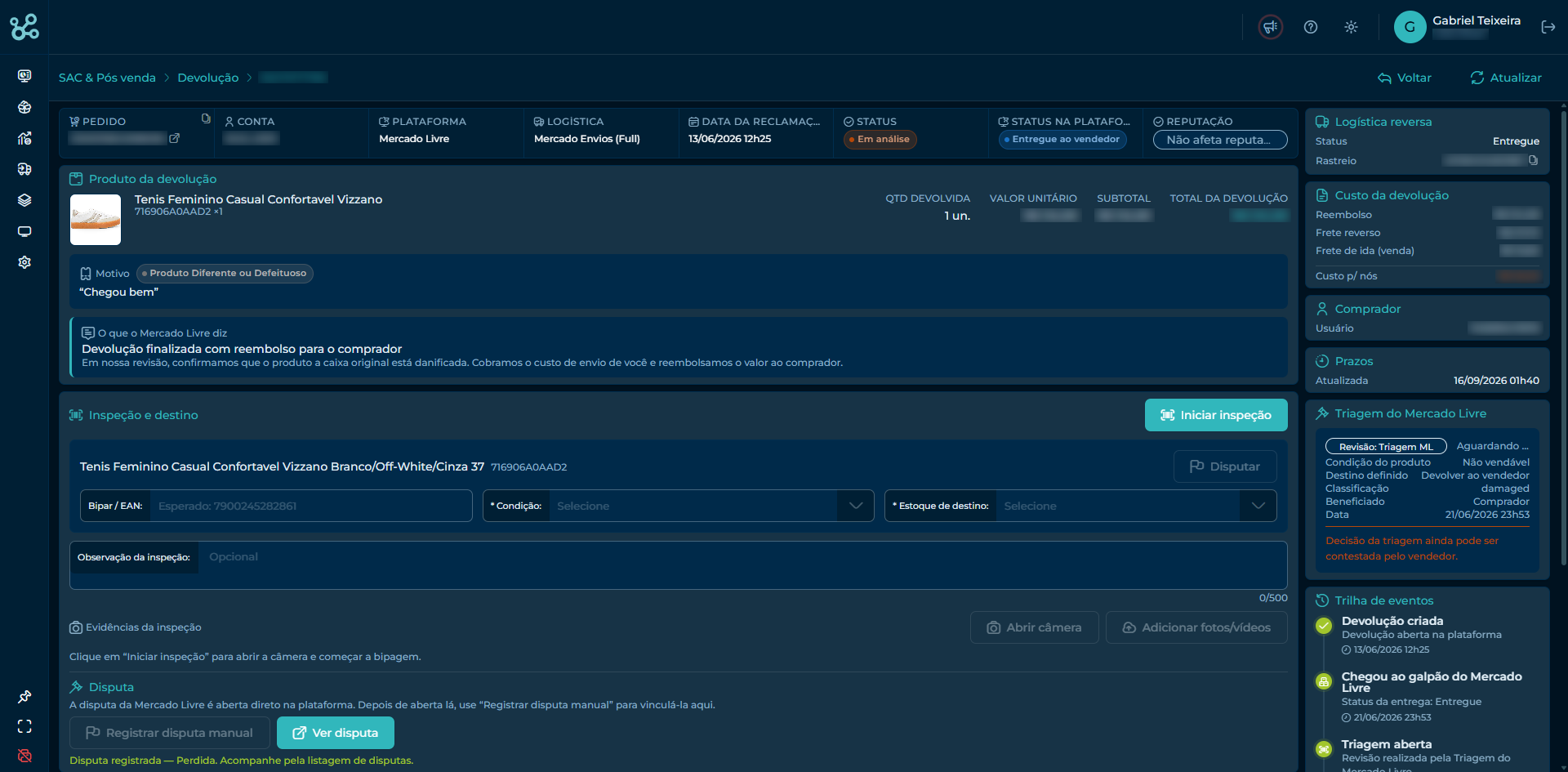
Task: Click Iniciar inspeção button
Action: point(1216,415)
